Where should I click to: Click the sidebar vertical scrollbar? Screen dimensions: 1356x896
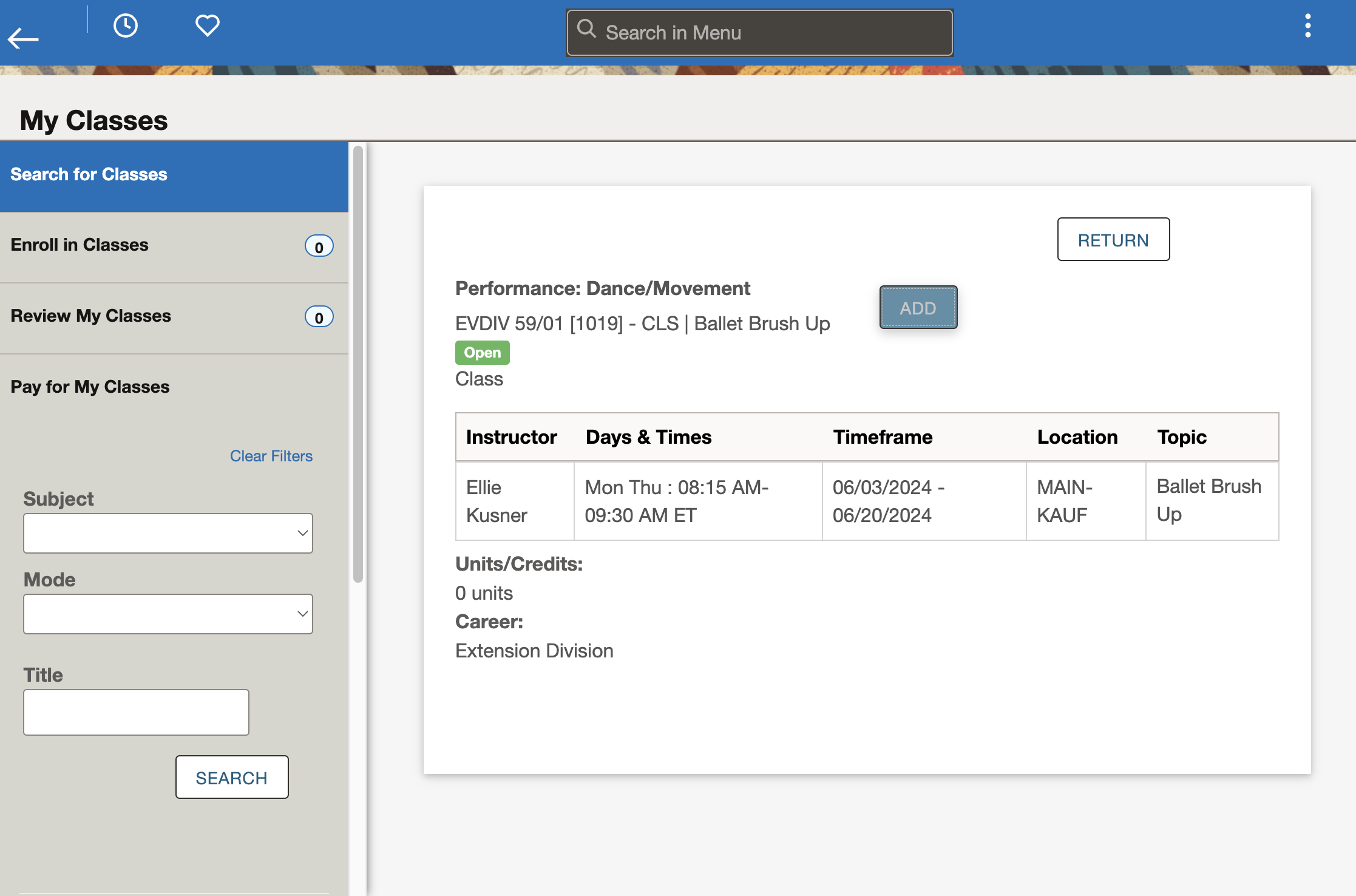tap(358, 364)
